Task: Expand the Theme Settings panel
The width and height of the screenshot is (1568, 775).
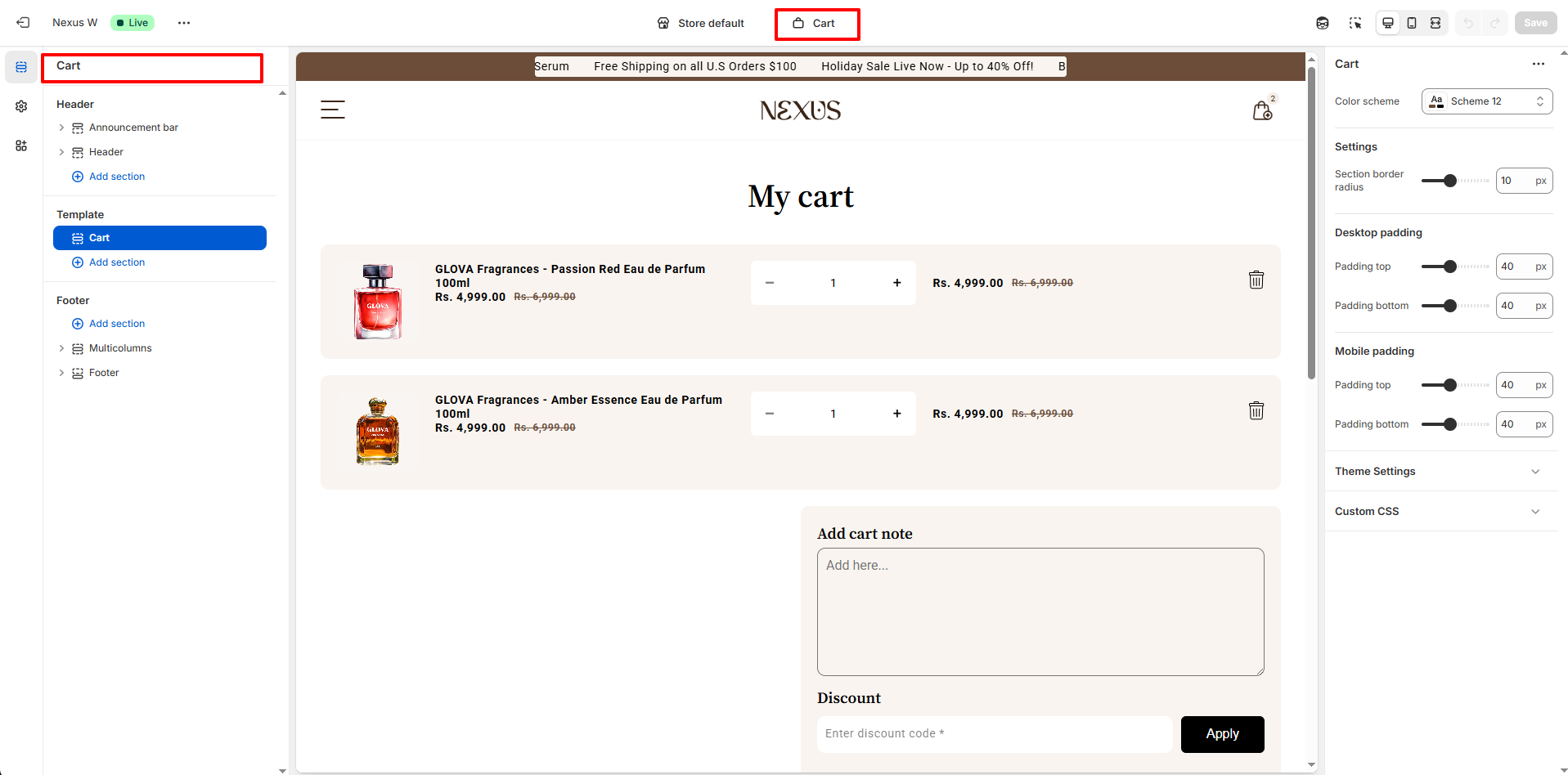Action: pyautogui.click(x=1439, y=472)
